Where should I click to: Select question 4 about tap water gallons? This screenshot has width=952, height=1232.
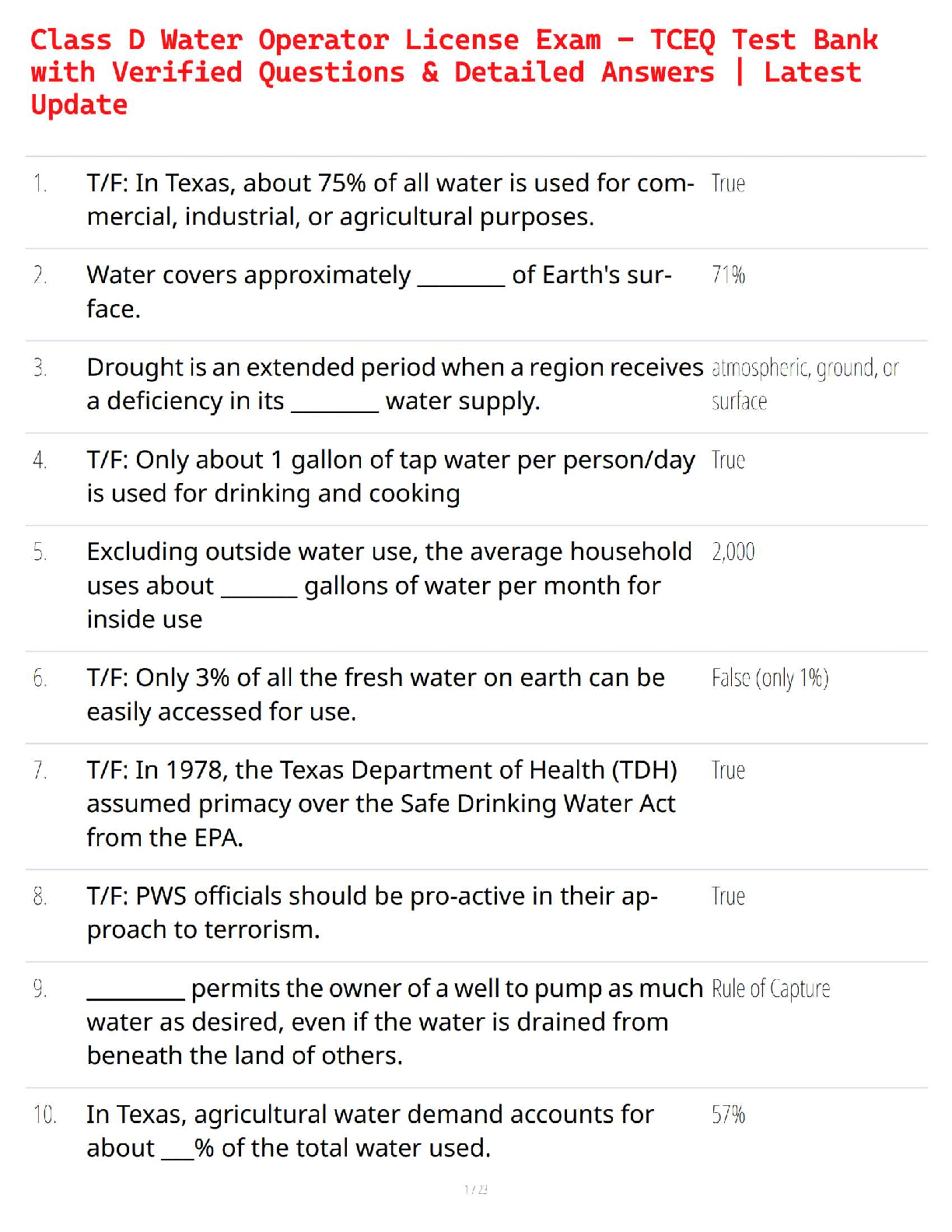390,477
